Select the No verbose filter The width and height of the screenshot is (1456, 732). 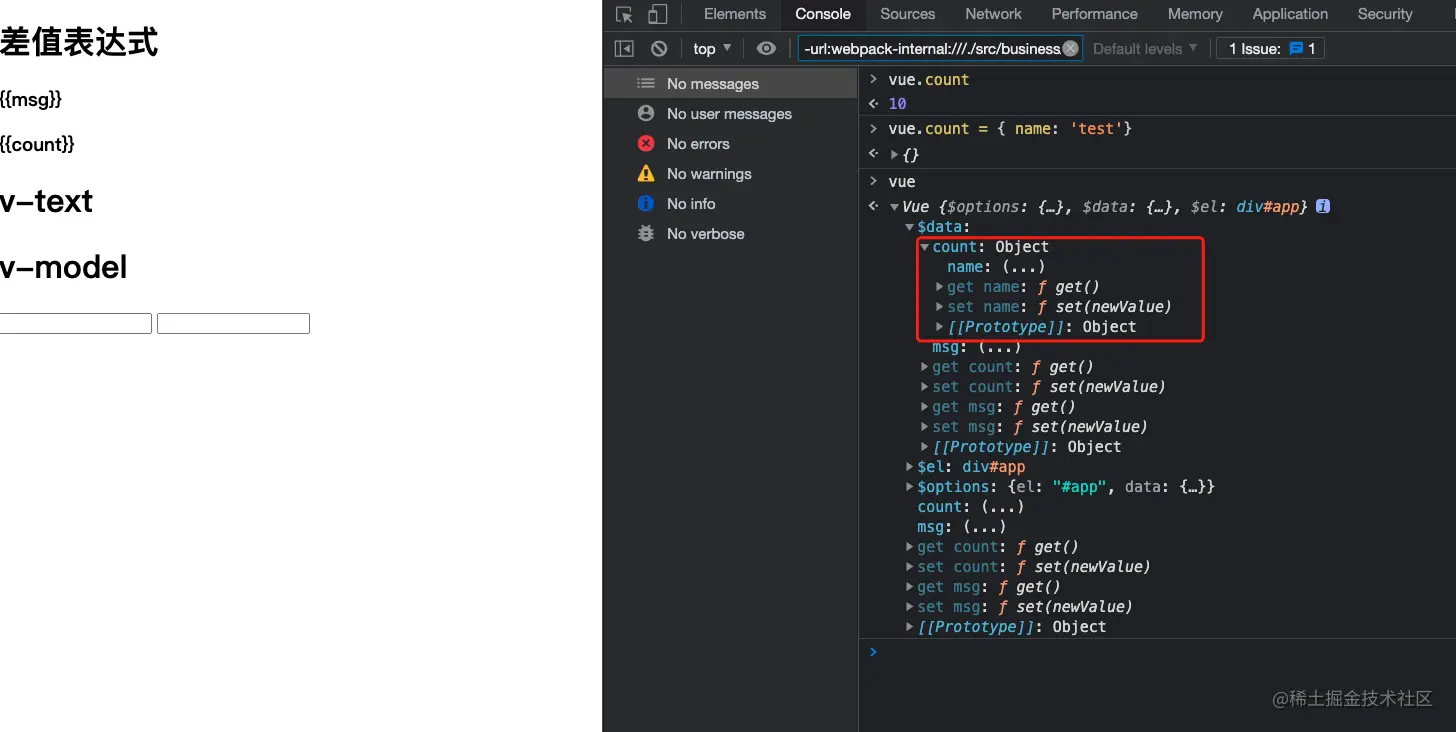730,234
